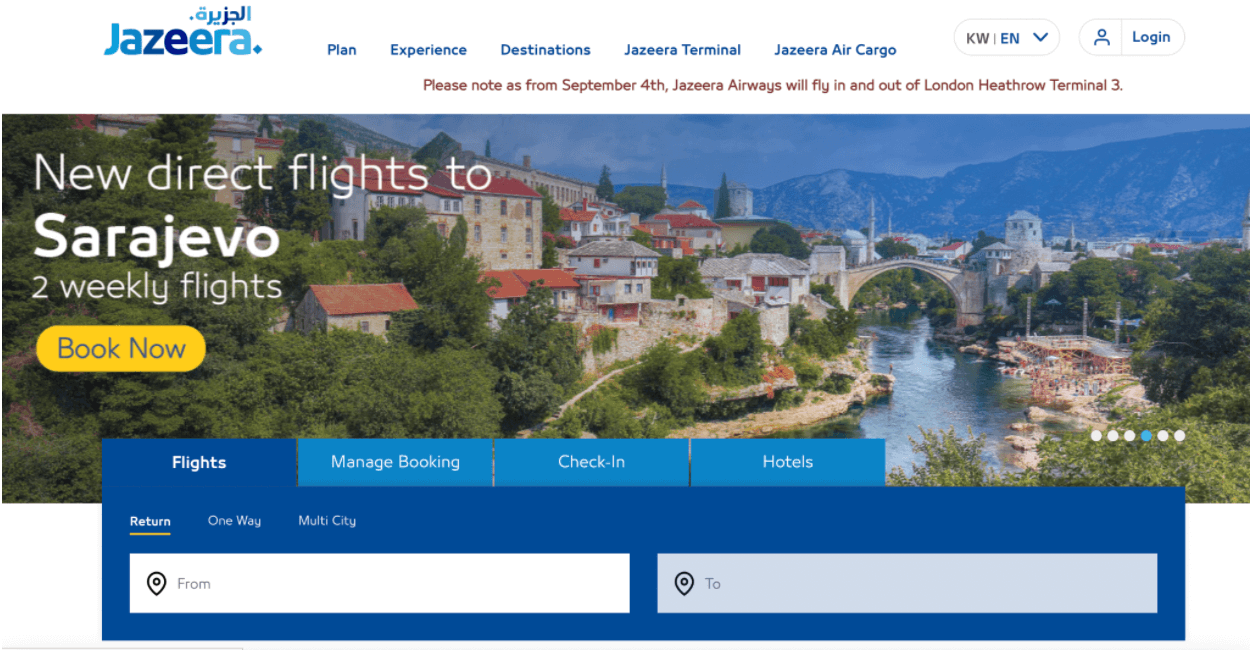Select the second carousel dot
Viewport: 1258px width, 650px height.
[x=1113, y=435]
